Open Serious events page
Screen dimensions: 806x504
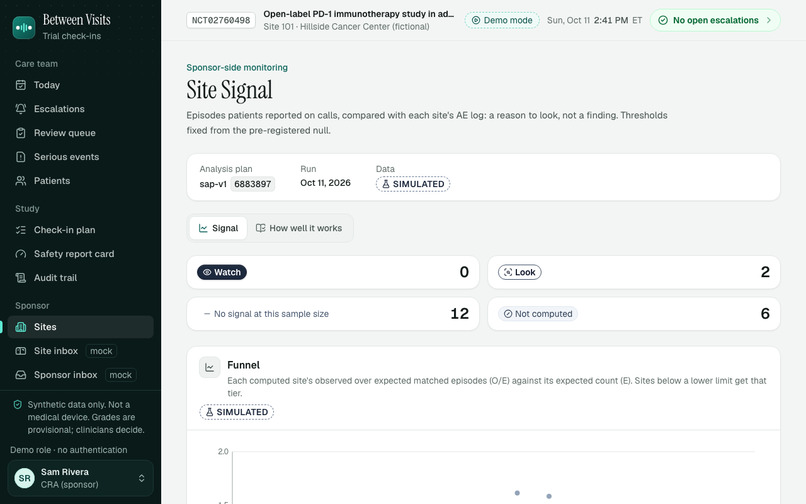(81, 157)
